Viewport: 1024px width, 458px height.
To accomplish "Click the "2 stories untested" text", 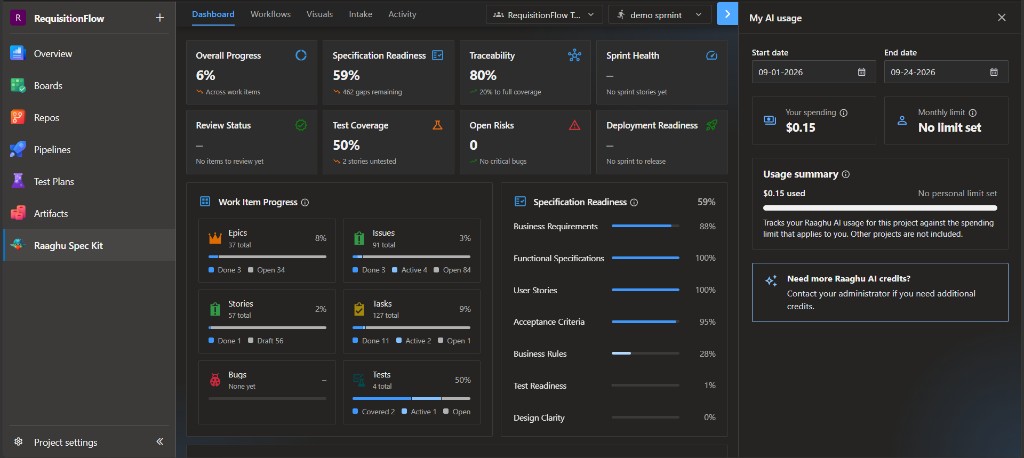I will pyautogui.click(x=369, y=161).
